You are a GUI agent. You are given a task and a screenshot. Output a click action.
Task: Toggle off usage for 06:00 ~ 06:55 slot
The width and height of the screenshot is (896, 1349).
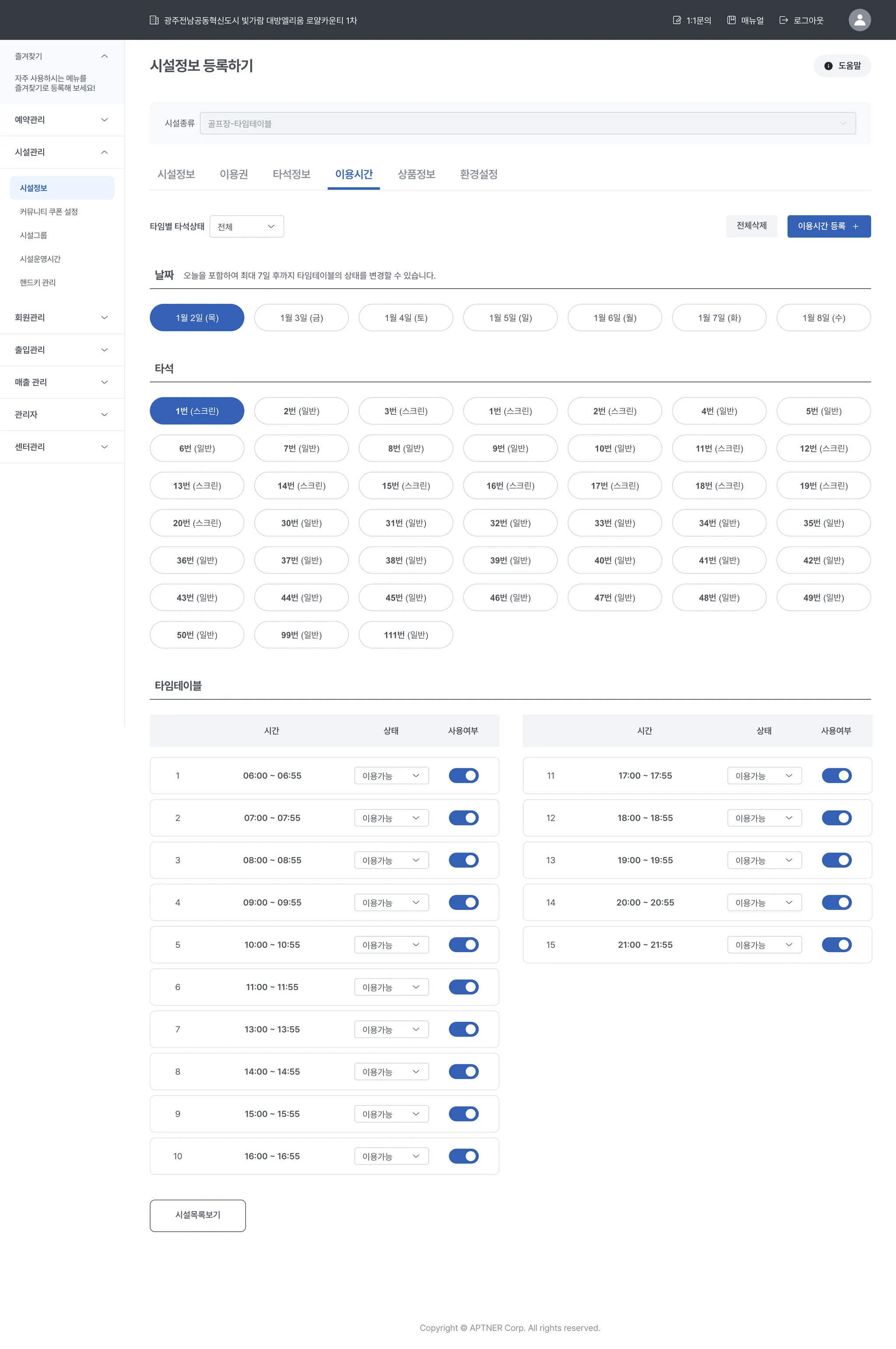pos(463,775)
